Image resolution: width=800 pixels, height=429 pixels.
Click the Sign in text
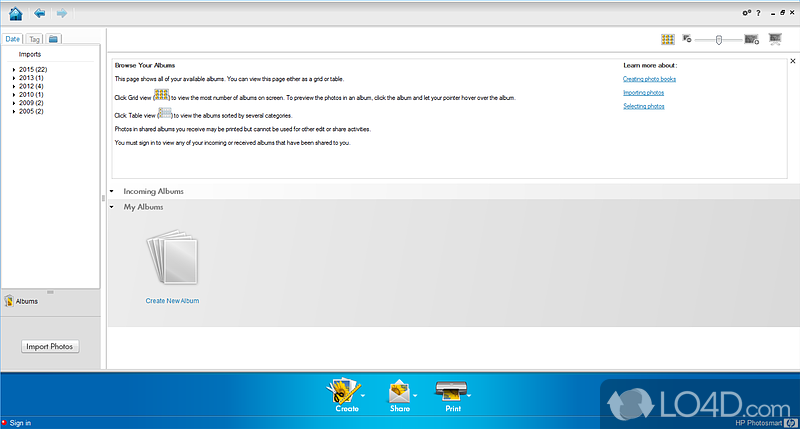tap(20, 423)
